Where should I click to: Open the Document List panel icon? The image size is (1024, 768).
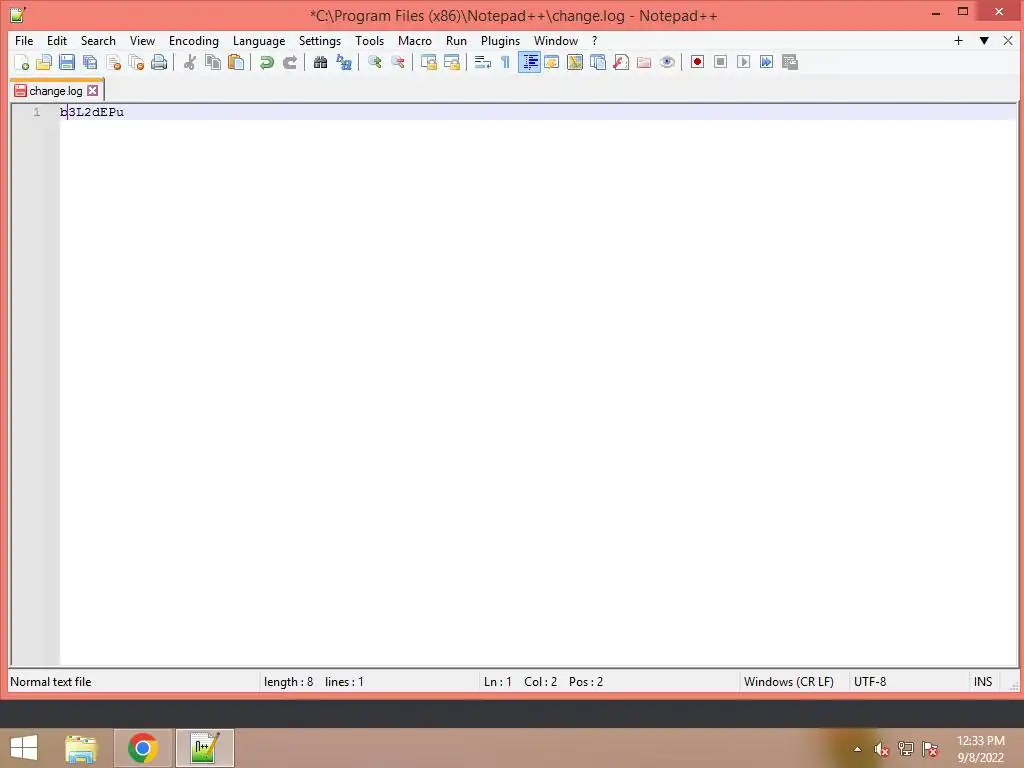tap(598, 62)
